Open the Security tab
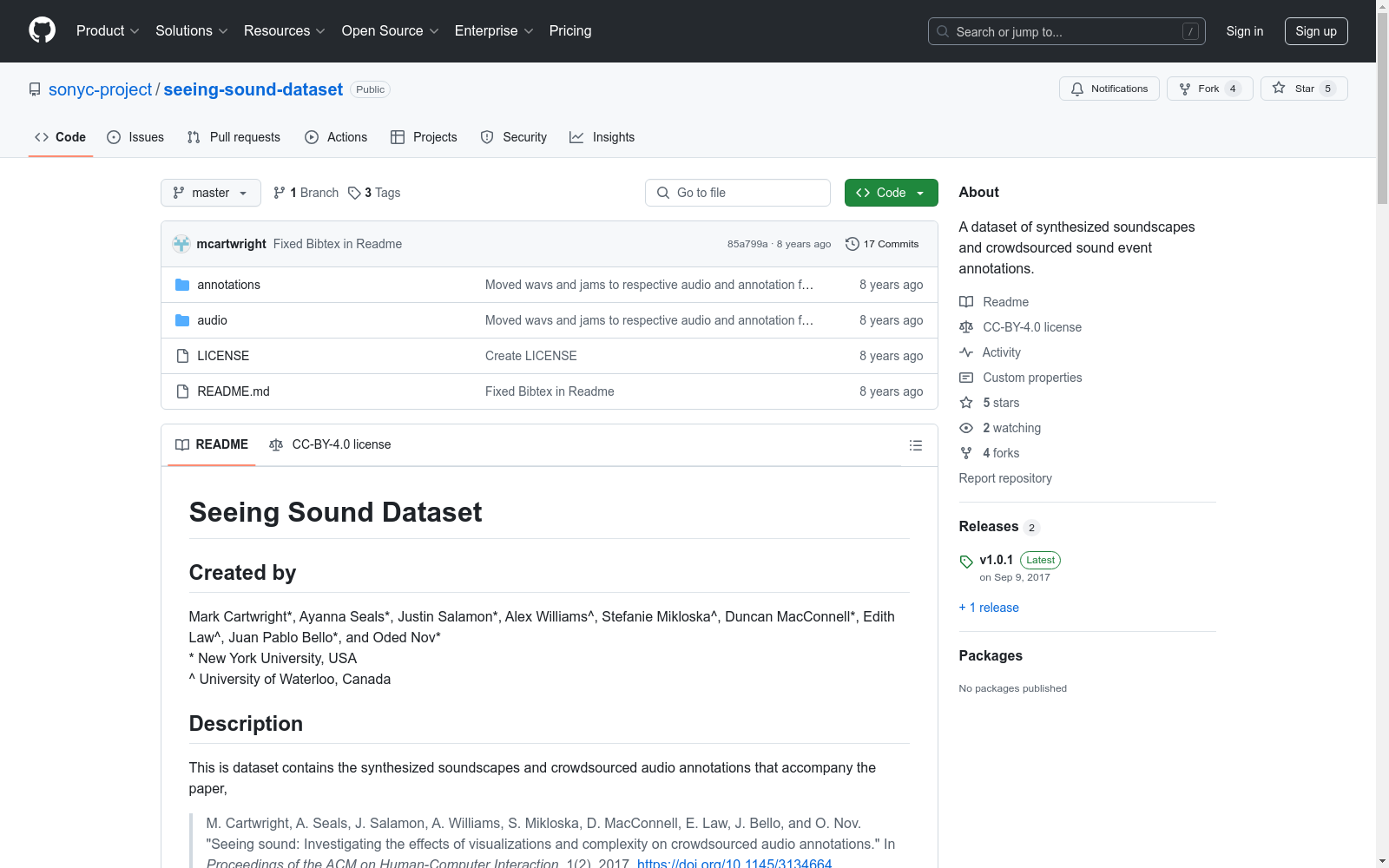 514,137
